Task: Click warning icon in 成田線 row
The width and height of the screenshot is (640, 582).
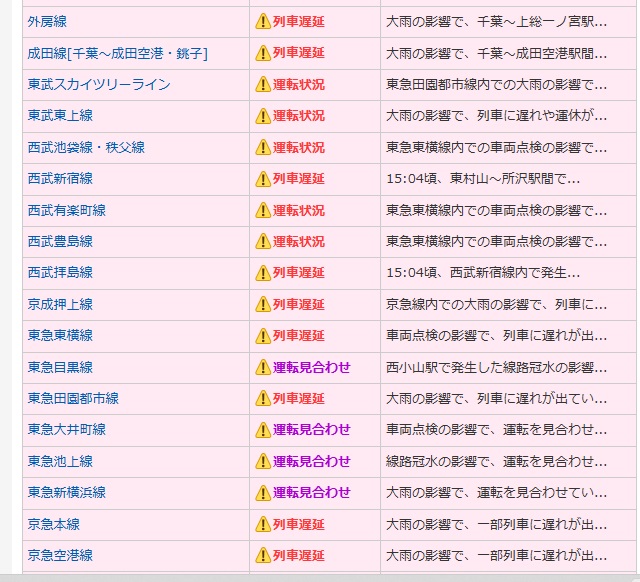Action: pos(263,53)
